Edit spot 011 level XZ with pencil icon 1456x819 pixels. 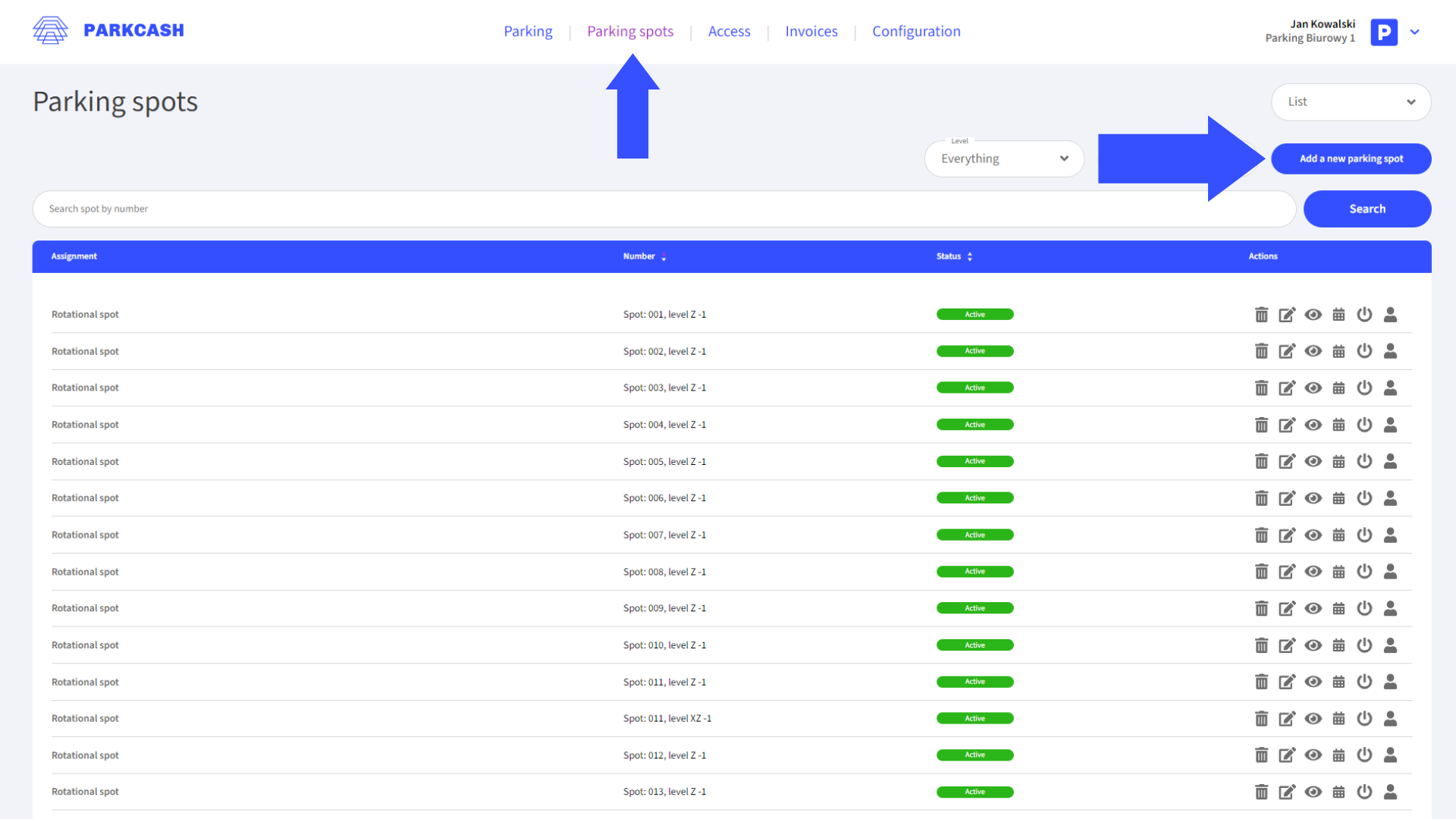pyautogui.click(x=1287, y=718)
